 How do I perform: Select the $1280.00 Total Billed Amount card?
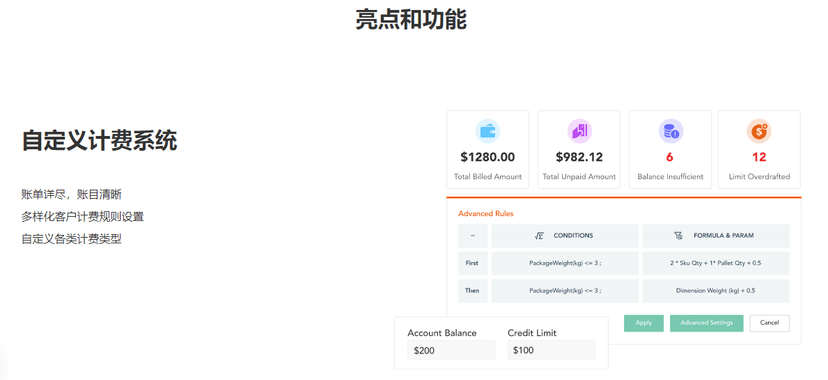click(x=487, y=149)
